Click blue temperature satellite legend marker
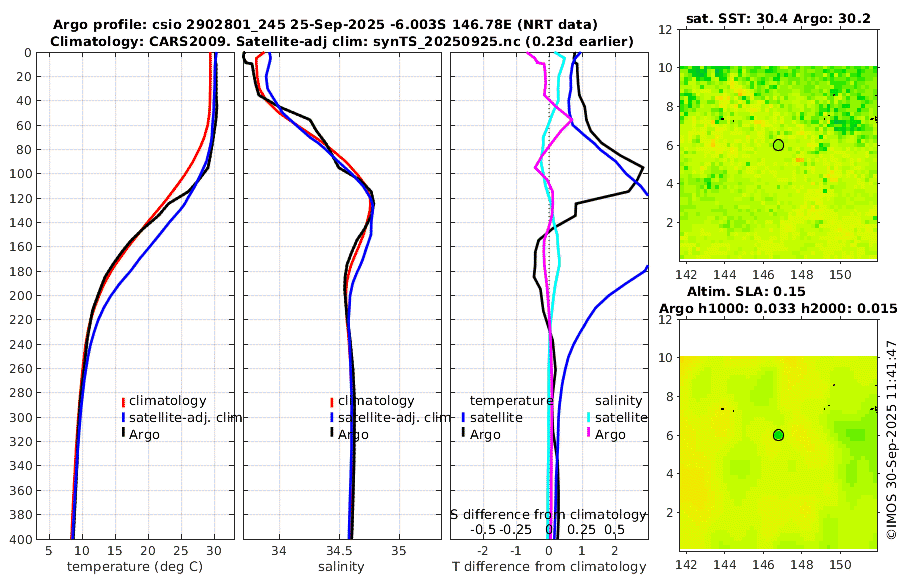900x580 pixels. coord(463,417)
